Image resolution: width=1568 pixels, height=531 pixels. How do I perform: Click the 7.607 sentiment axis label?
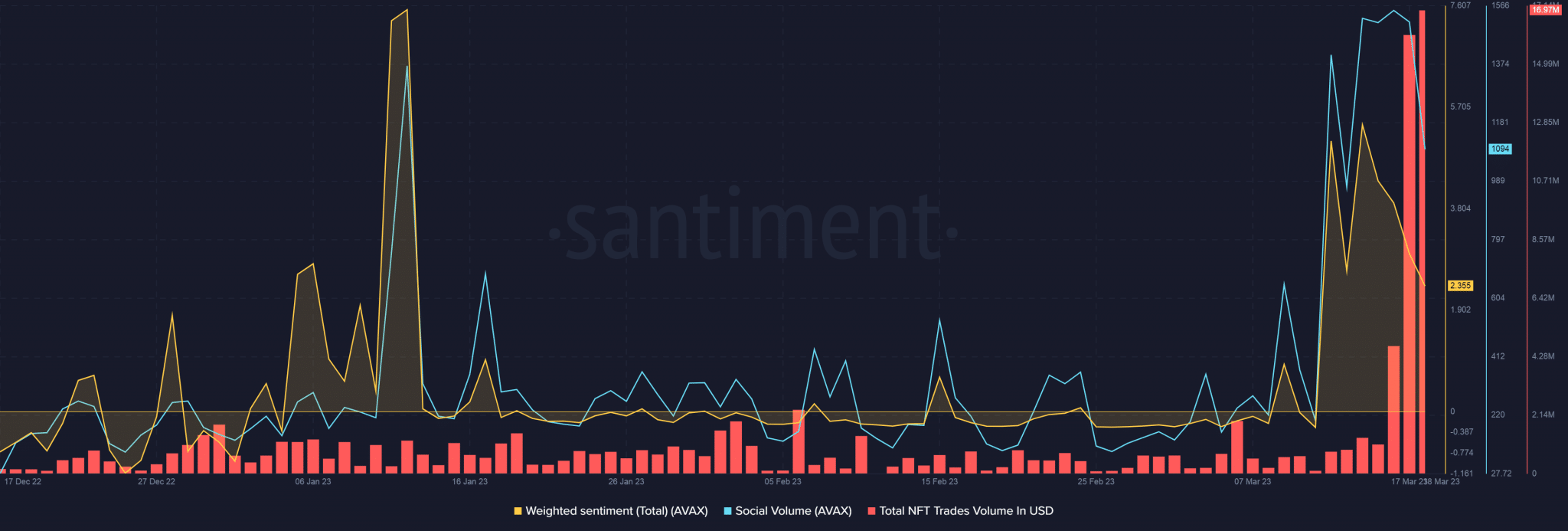click(1460, 5)
